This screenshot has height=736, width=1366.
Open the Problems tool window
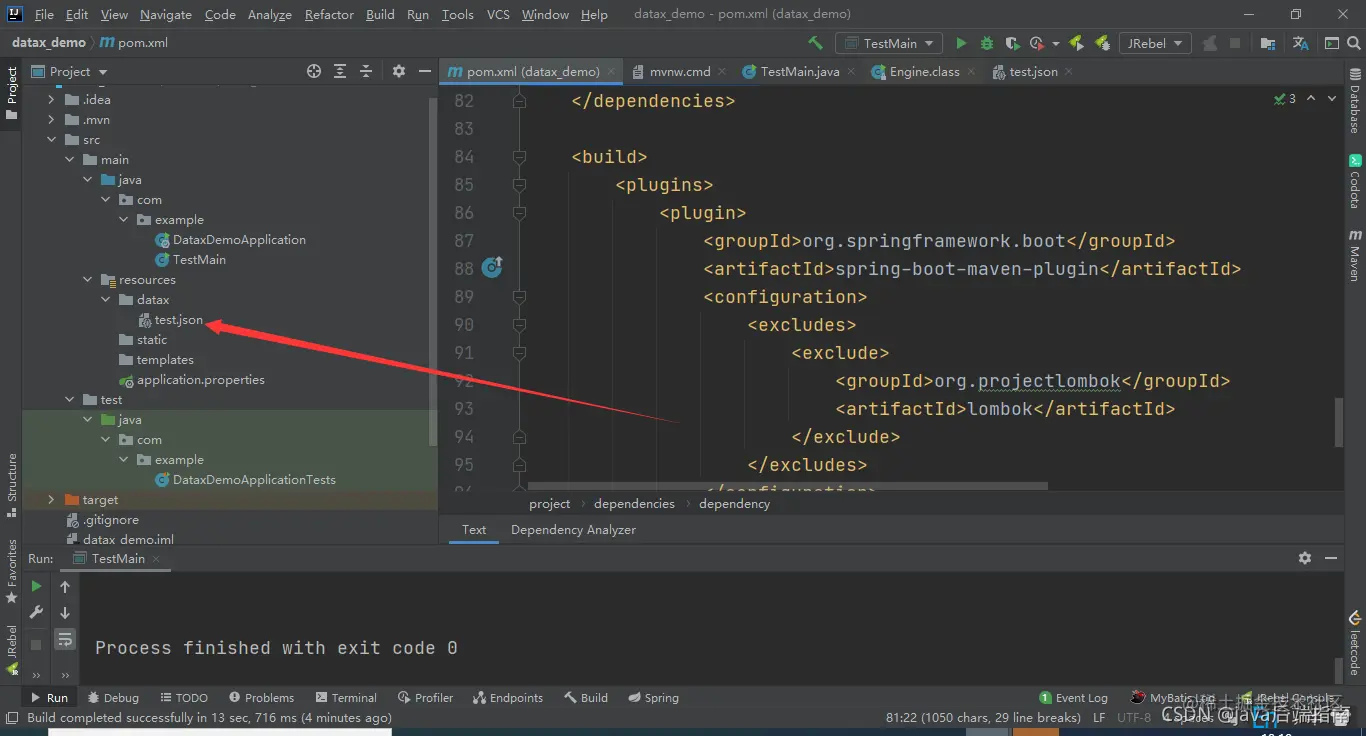coord(261,698)
